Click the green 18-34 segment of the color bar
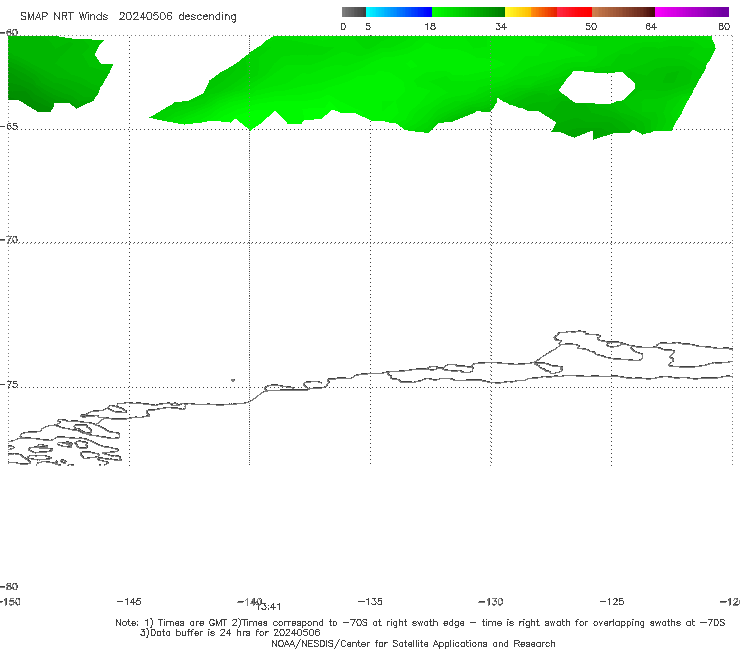Screen dimensions: 740x650 468,12
